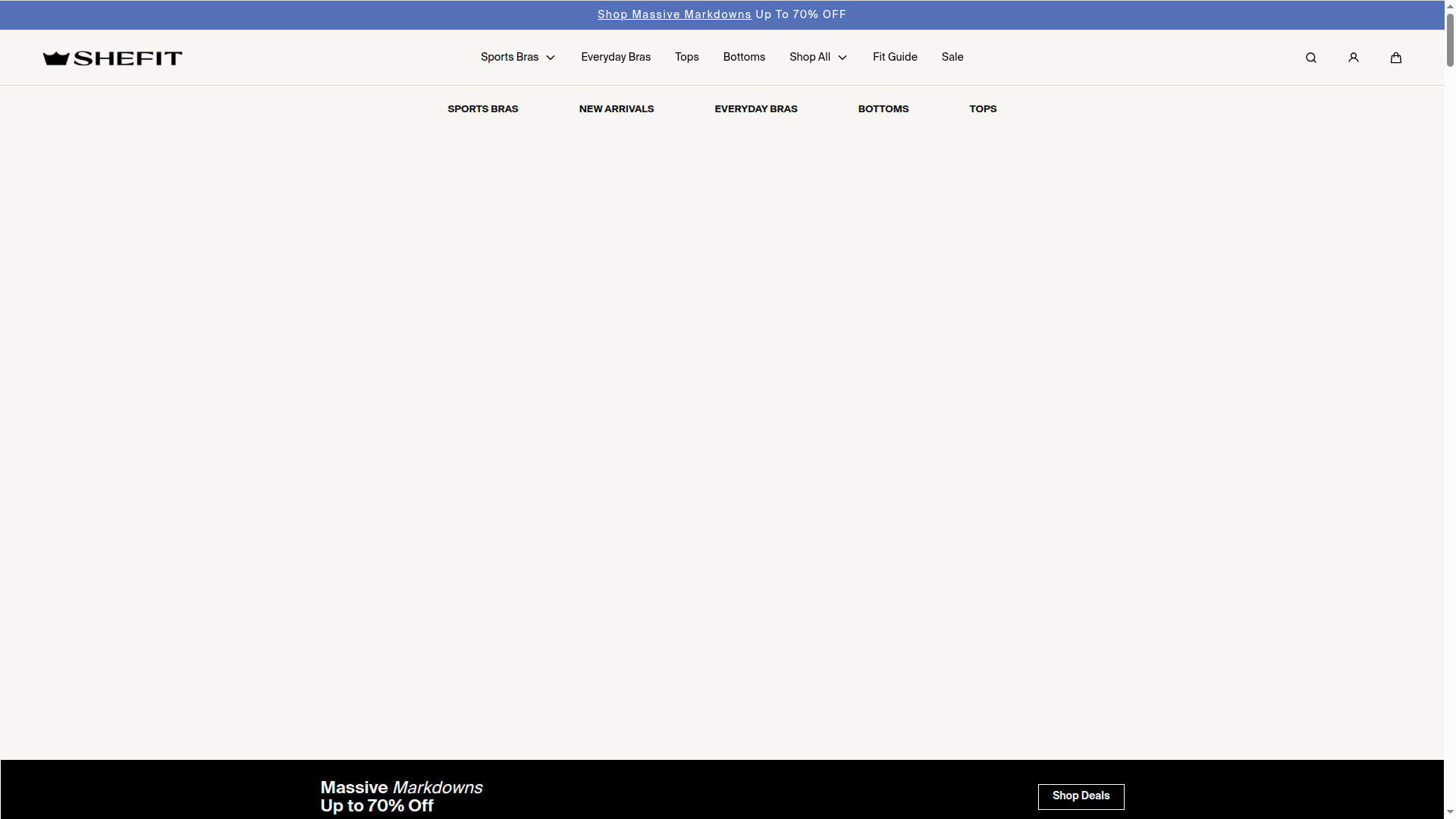Open the Sports Bras chevron arrow
The width and height of the screenshot is (1456, 819).
pos(551,57)
